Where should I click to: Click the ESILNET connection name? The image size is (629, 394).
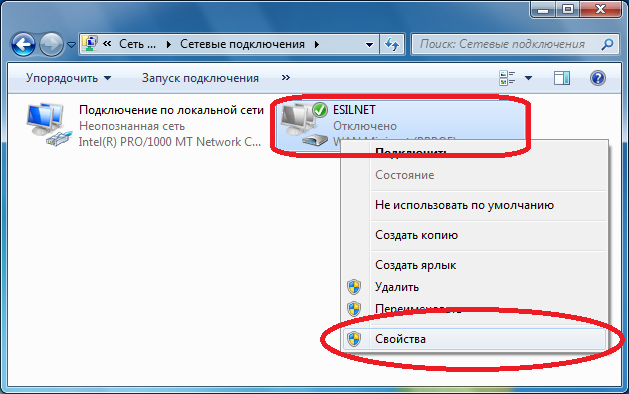(354, 110)
